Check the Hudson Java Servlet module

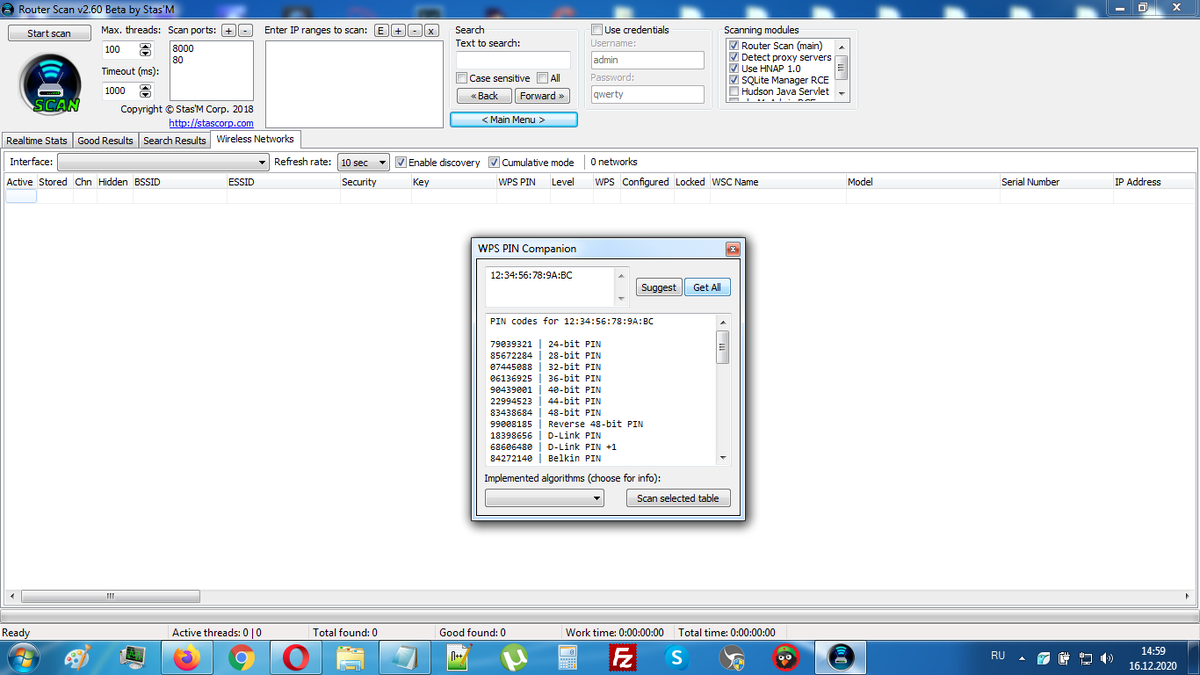coord(735,91)
